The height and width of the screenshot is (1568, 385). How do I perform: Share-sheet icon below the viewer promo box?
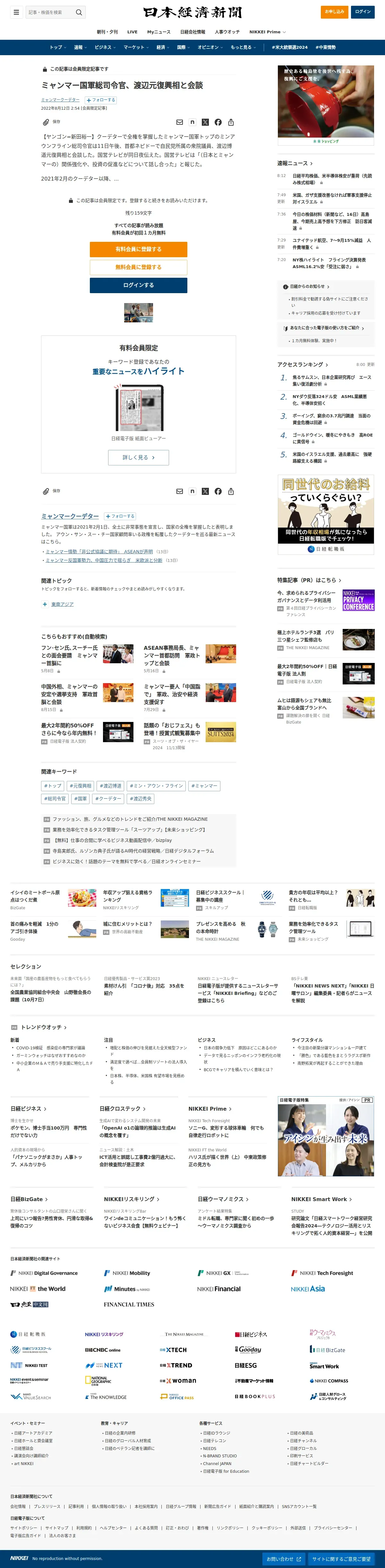(231, 491)
